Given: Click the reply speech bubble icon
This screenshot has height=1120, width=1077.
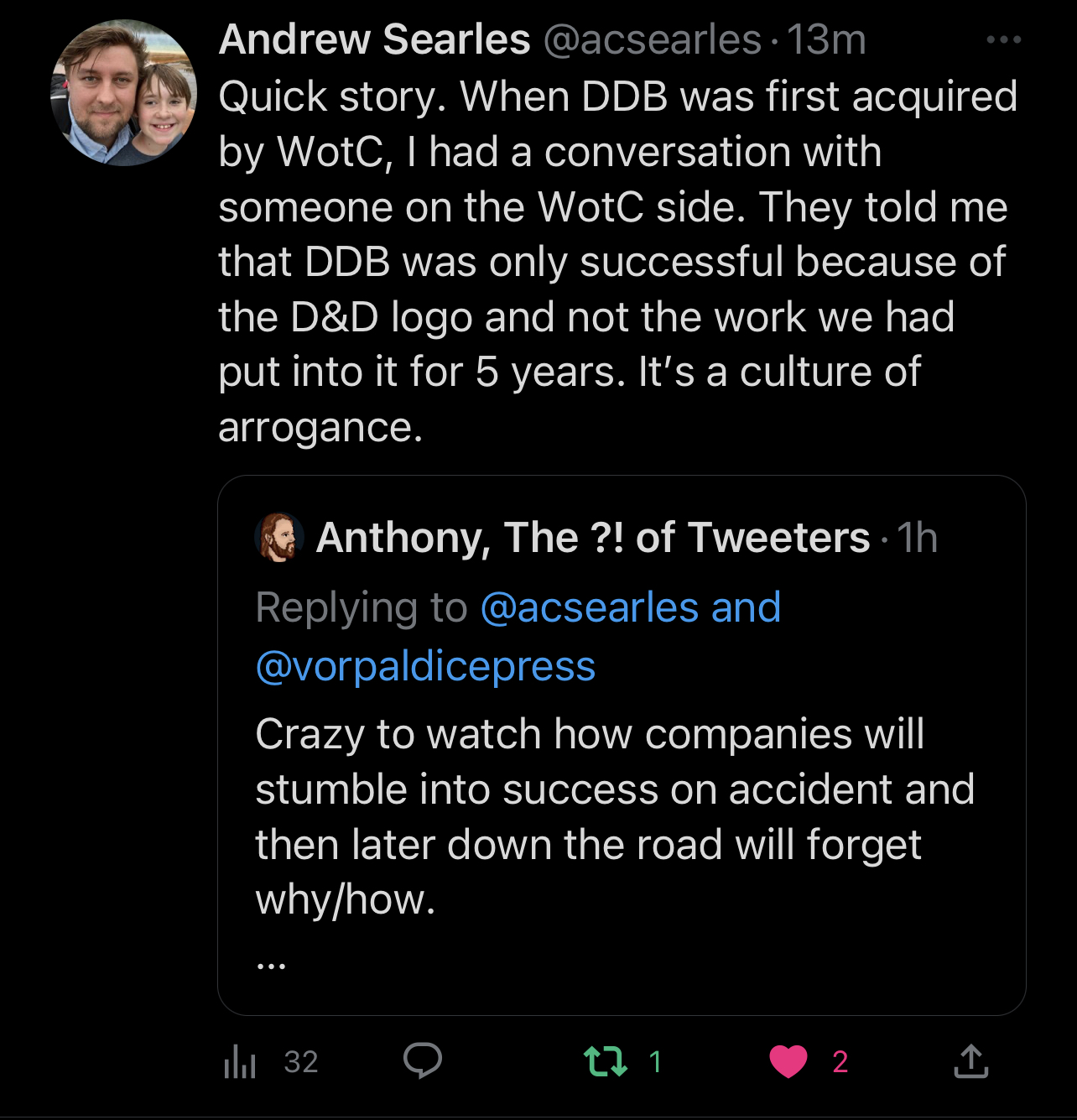Looking at the screenshot, I should (422, 1061).
